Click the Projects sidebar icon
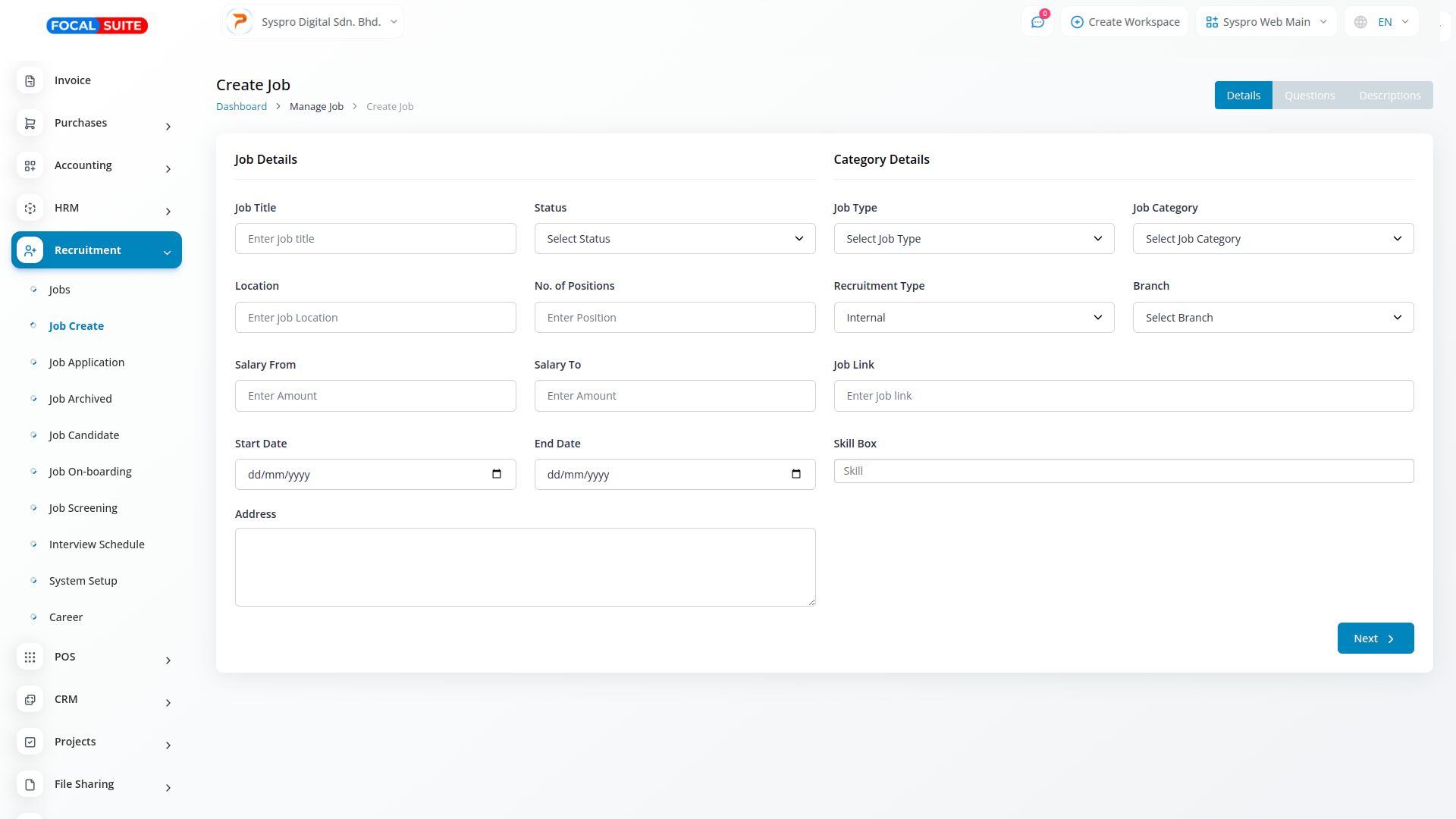 pyautogui.click(x=30, y=742)
